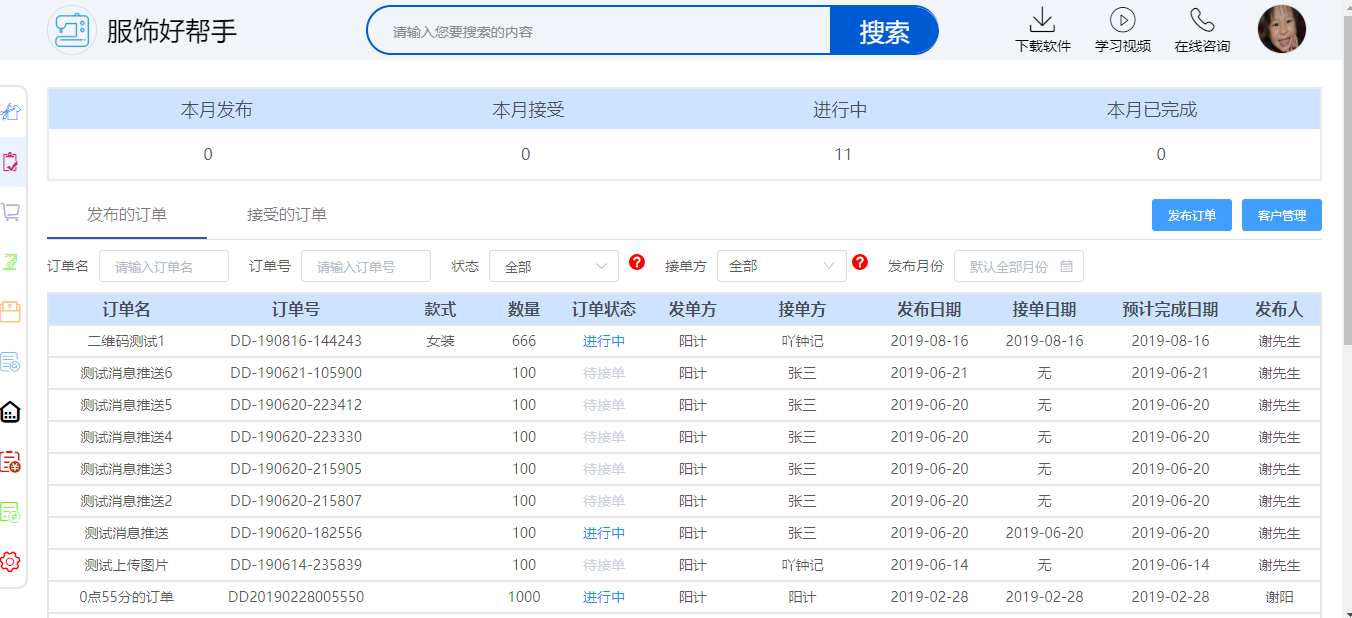Viewport: 1352px width, 618px height.
Task: Click help icon next to 状态 dropdown
Action: (x=637, y=263)
